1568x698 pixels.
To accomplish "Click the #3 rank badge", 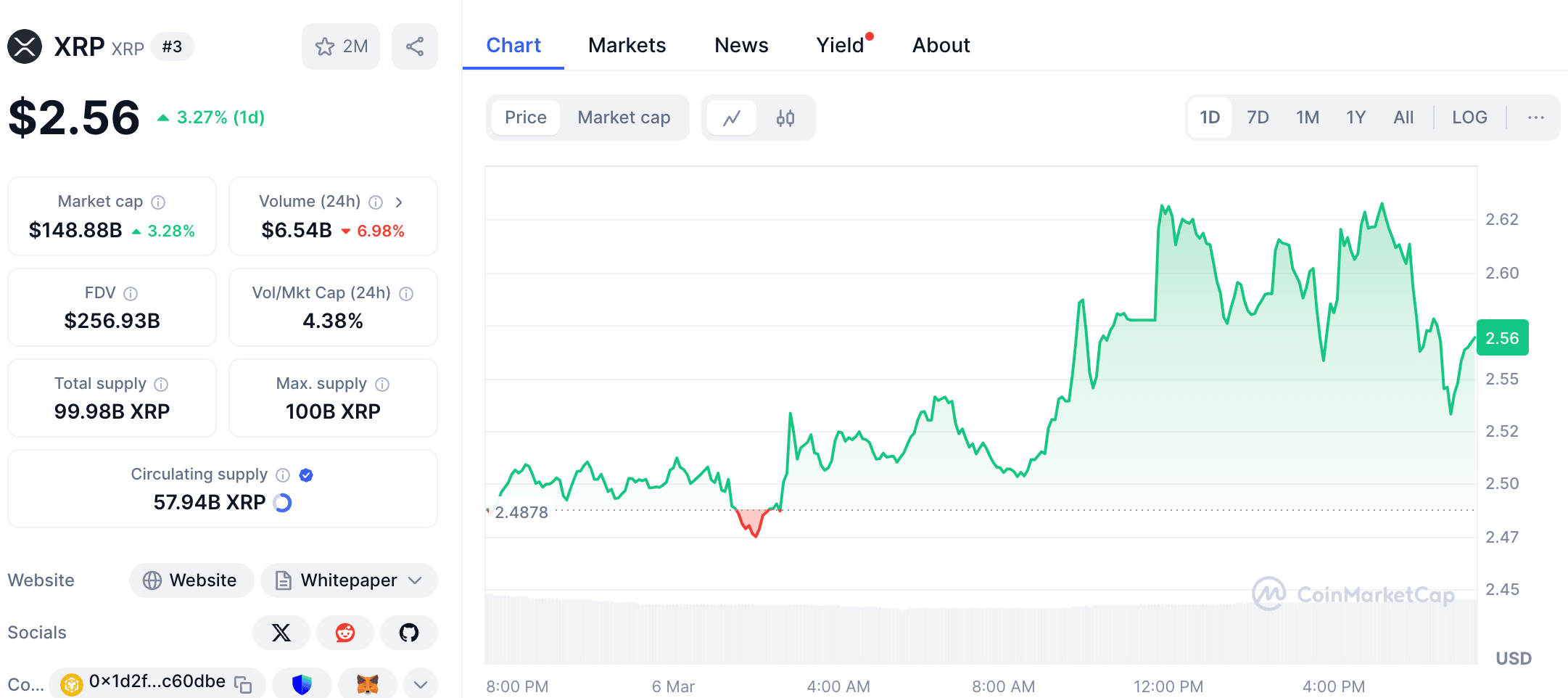I will (x=172, y=46).
